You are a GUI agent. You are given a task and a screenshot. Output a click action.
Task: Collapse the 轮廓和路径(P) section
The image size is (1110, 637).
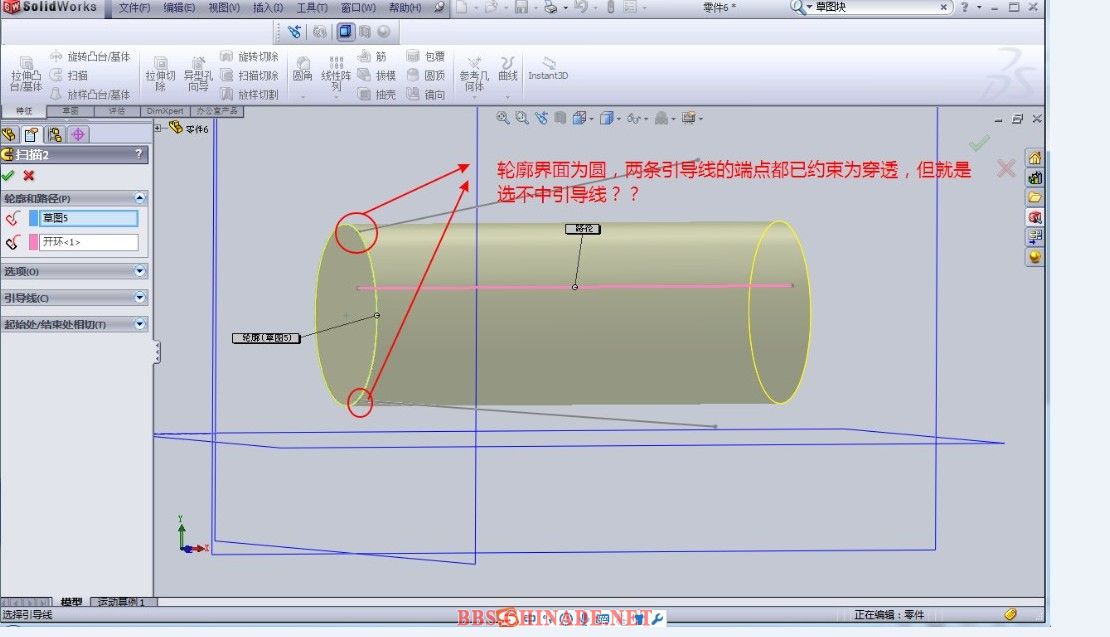[139, 198]
